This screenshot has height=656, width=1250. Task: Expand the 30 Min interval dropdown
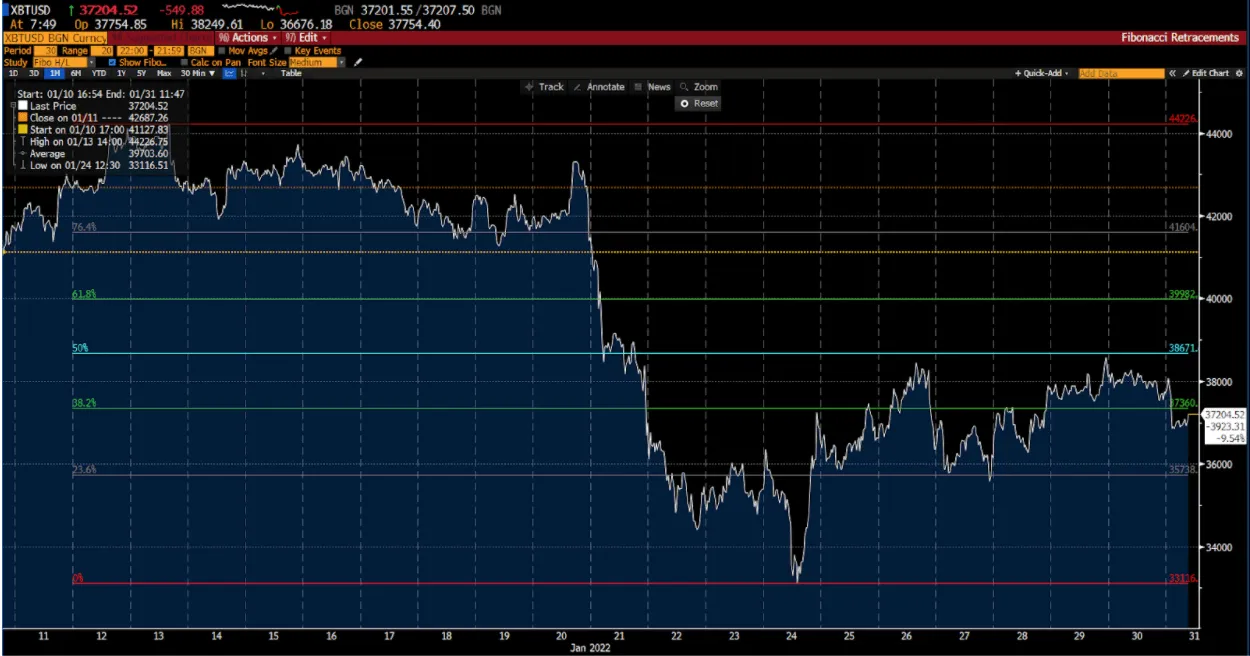[195, 73]
